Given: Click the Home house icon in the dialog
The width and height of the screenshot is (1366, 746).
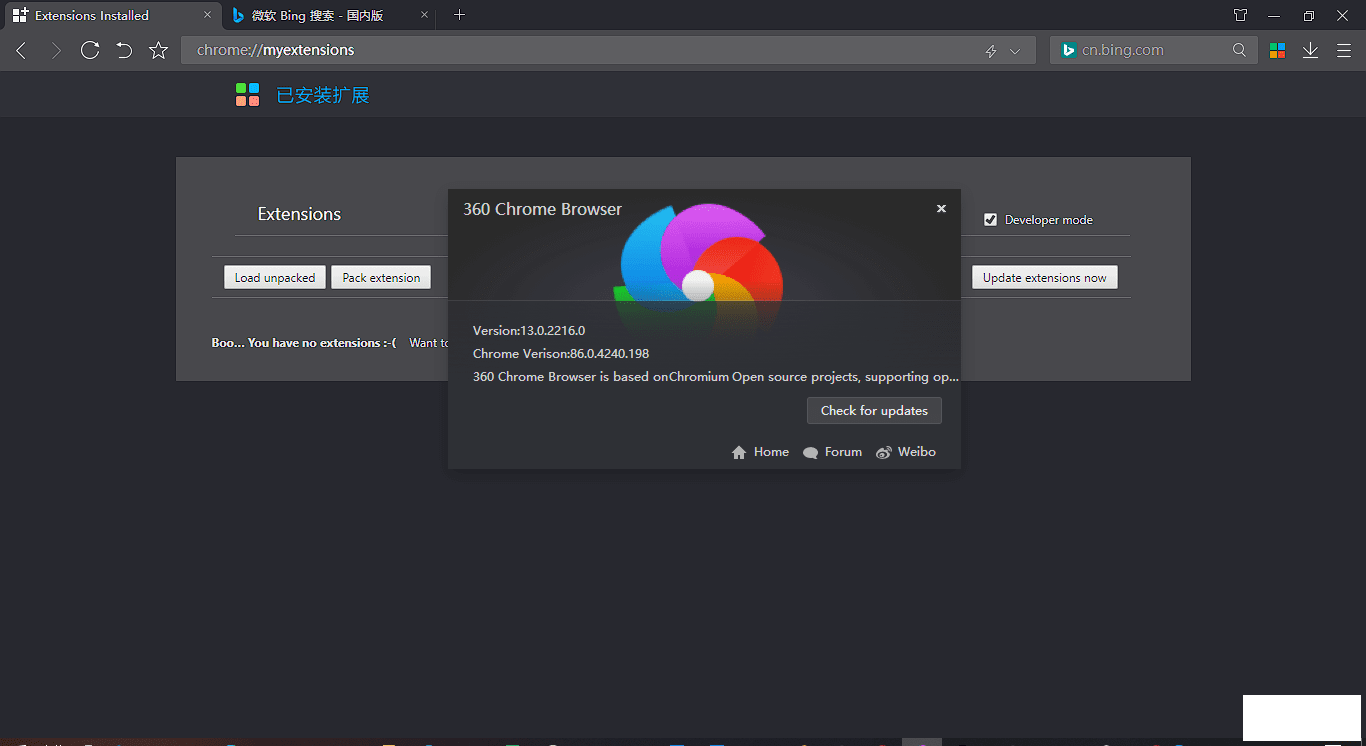Looking at the screenshot, I should pos(739,453).
